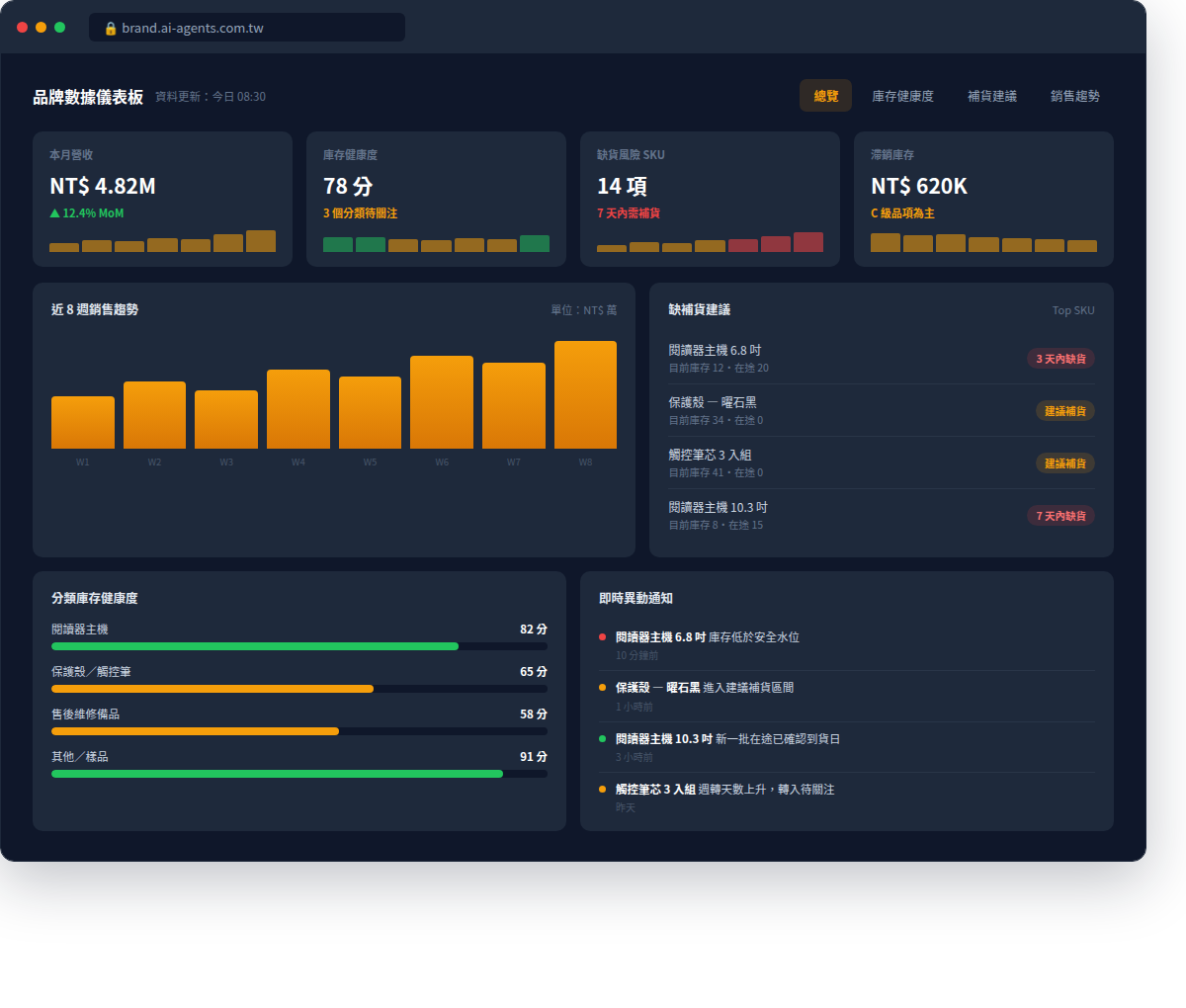
Task: Click the 91 分 score value
Action: click(x=534, y=757)
